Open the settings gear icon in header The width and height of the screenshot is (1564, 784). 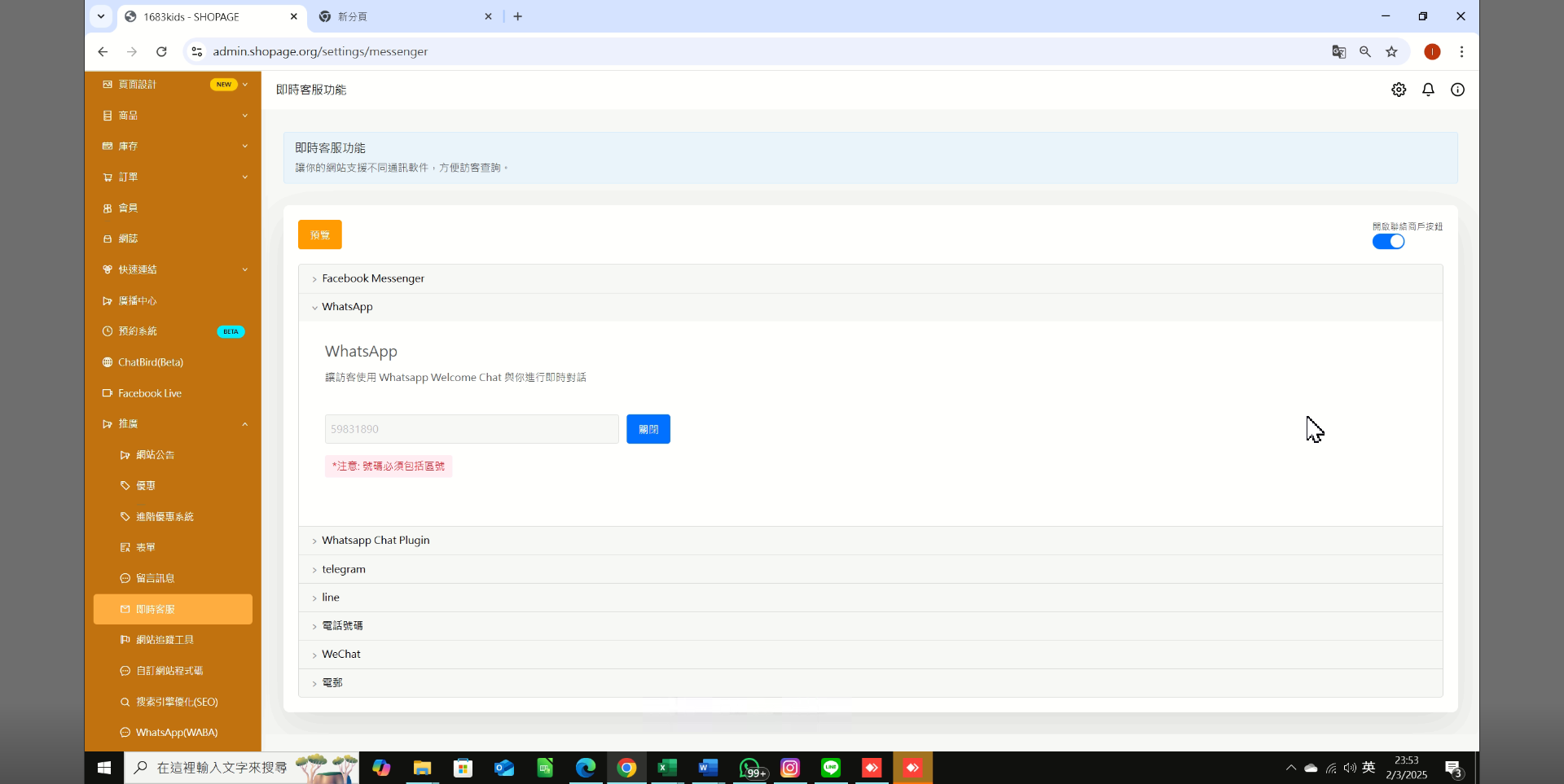(1399, 90)
